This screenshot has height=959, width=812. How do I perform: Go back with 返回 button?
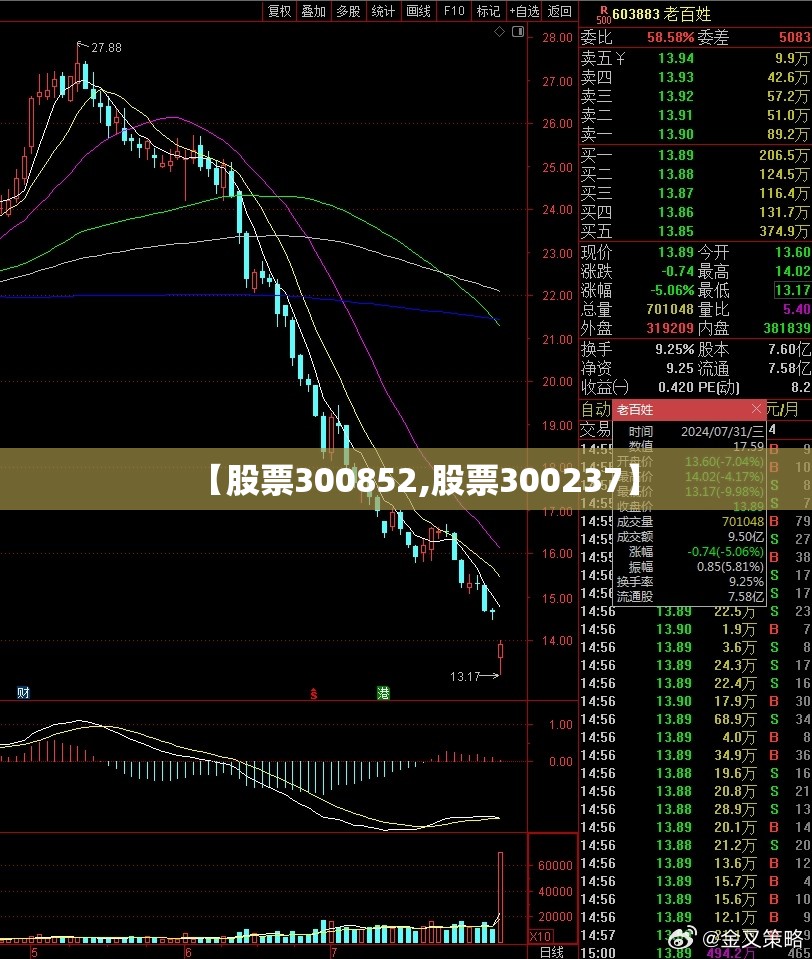(x=559, y=11)
